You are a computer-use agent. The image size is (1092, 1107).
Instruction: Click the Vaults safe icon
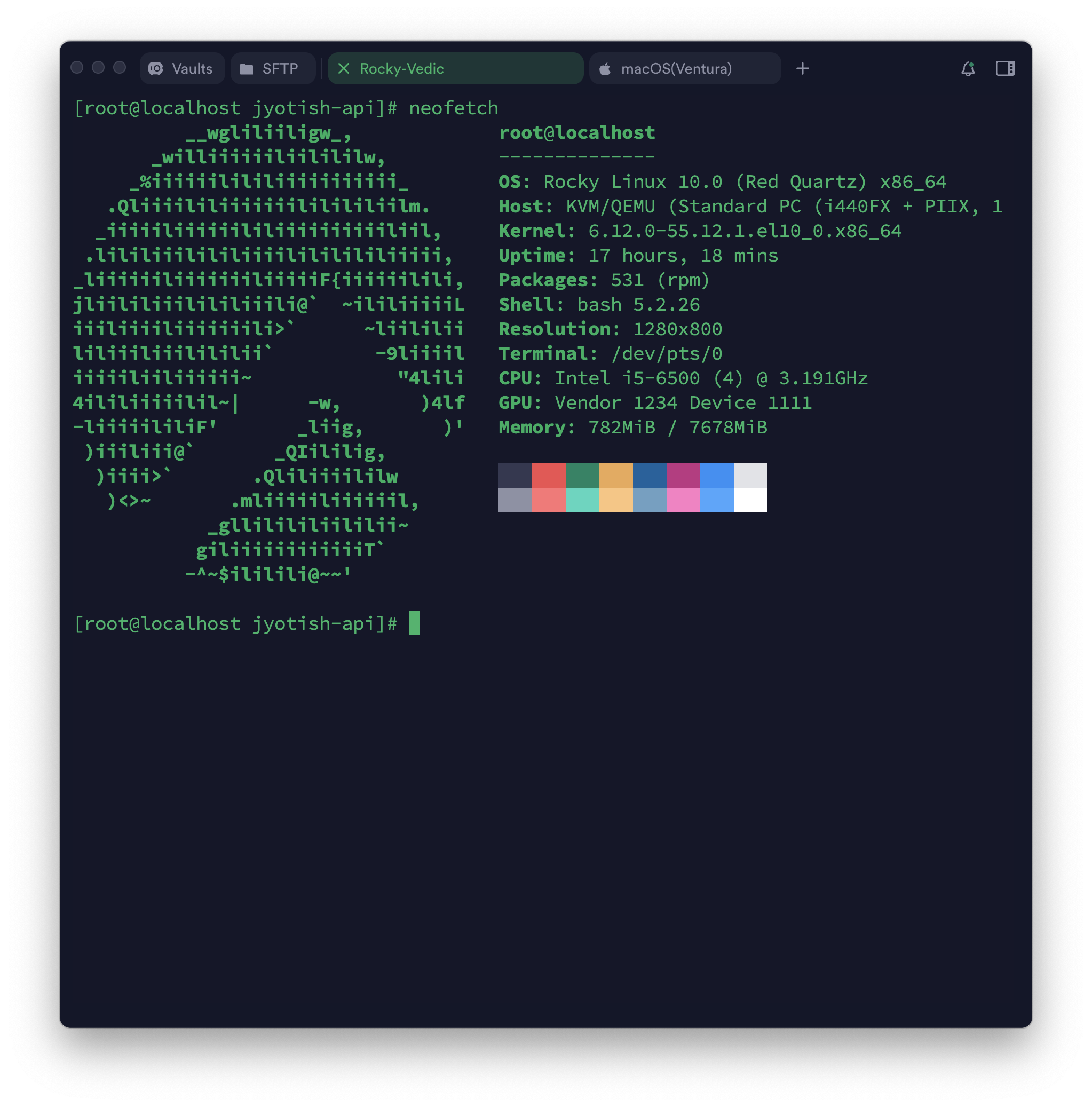pos(155,69)
